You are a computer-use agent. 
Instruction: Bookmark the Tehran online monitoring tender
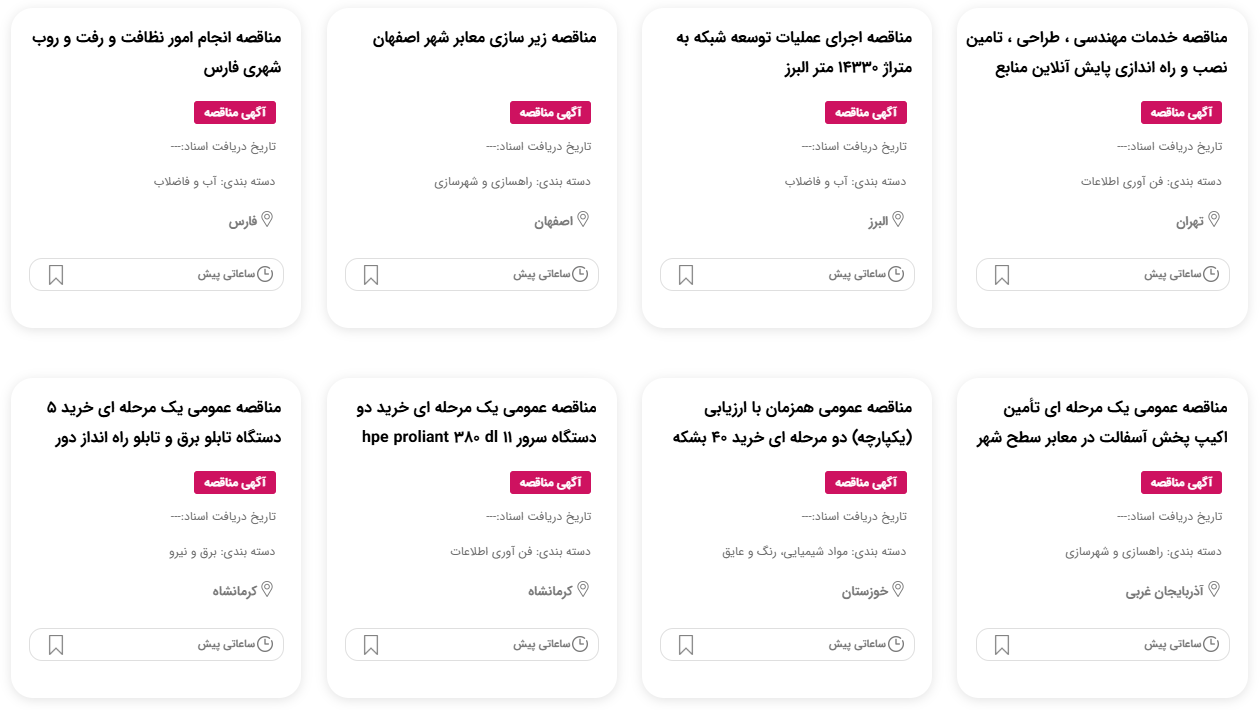tap(1002, 275)
